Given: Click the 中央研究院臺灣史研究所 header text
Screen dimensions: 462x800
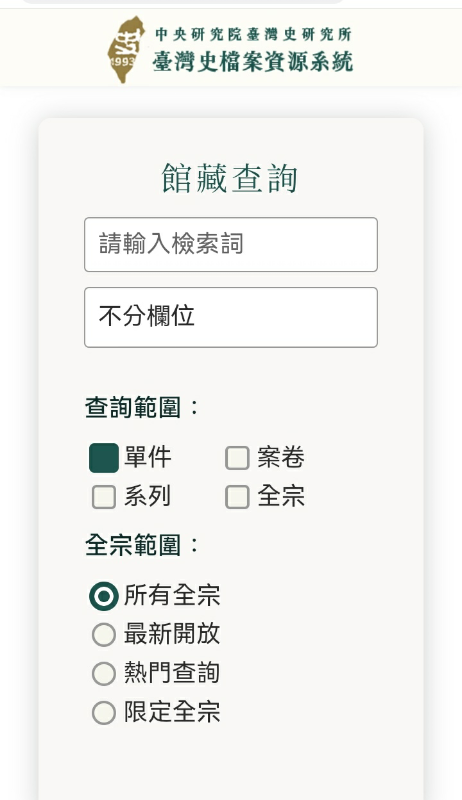Looking at the screenshot, I should 253,34.
